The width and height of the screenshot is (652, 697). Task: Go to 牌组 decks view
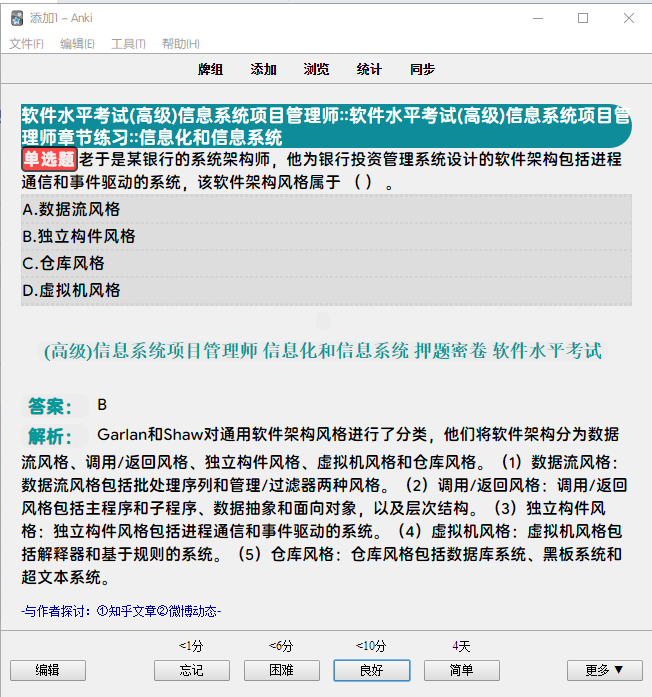tap(210, 69)
